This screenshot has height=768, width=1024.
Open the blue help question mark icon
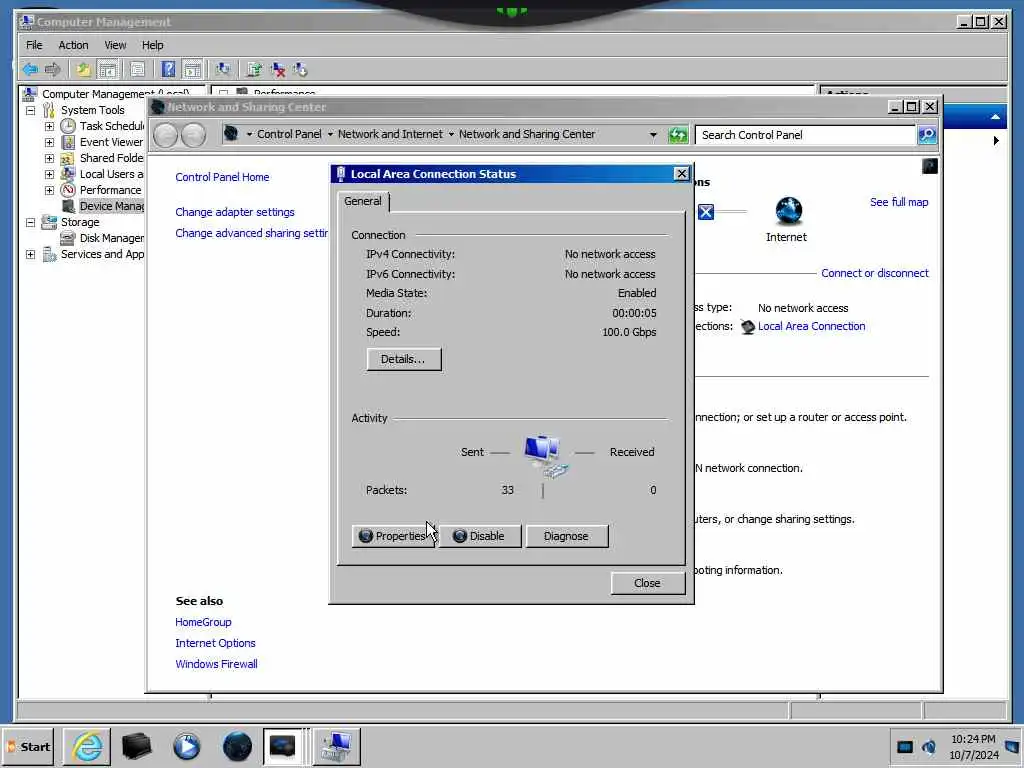168,69
